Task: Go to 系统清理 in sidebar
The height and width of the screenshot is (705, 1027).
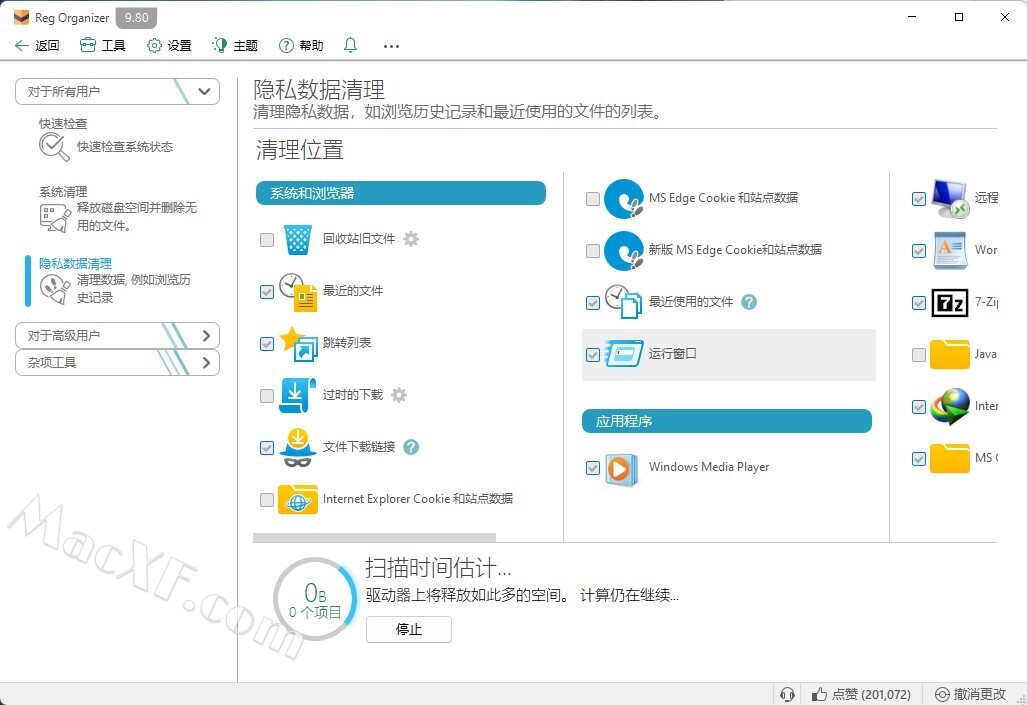Action: click(x=118, y=210)
